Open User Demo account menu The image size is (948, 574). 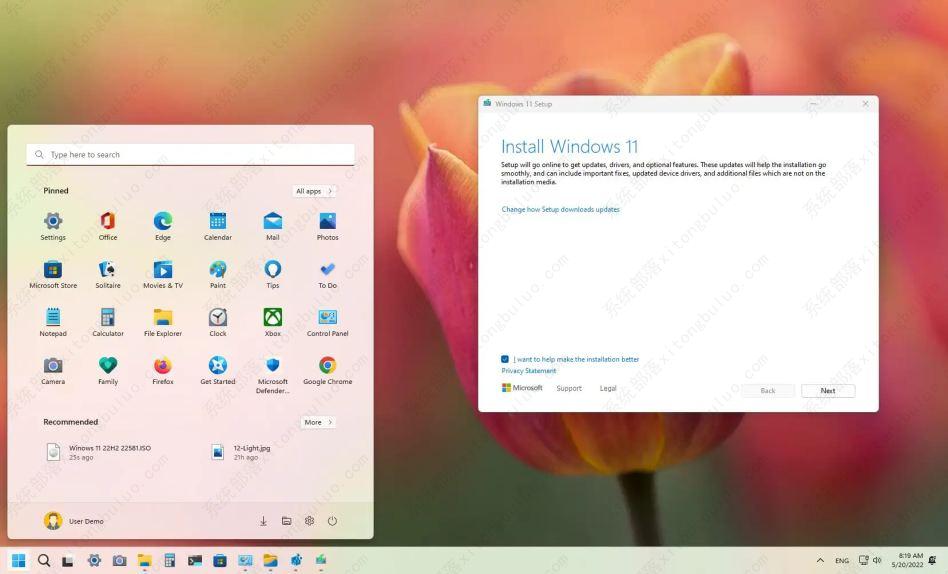point(74,521)
